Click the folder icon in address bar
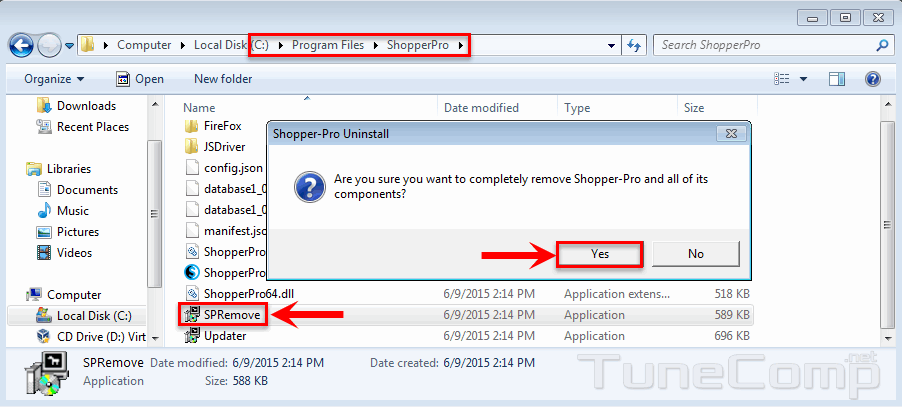902x407 pixels. pyautogui.click(x=88, y=45)
